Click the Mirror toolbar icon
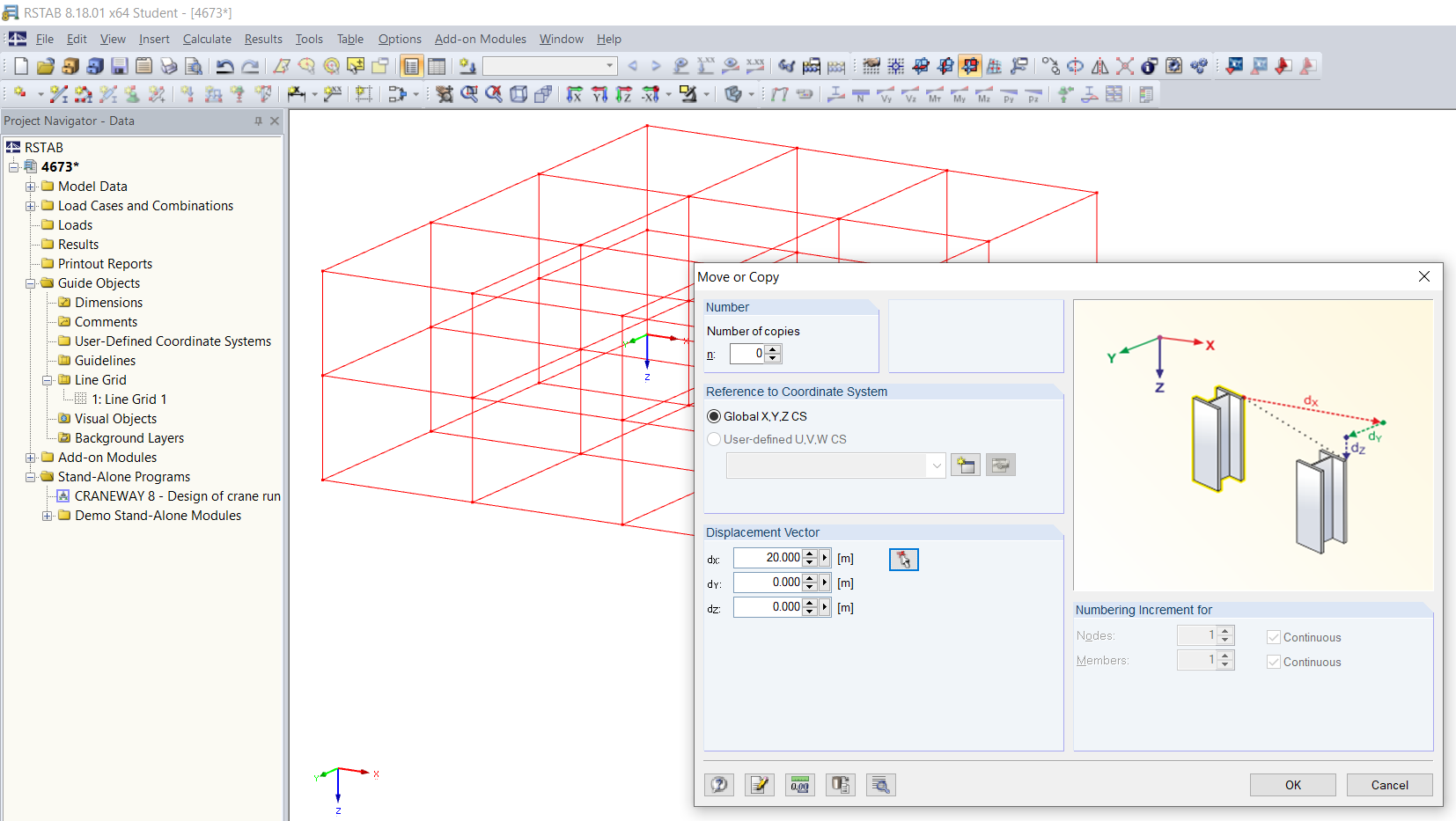Screen dimensions: 1456x821 coord(1100,66)
